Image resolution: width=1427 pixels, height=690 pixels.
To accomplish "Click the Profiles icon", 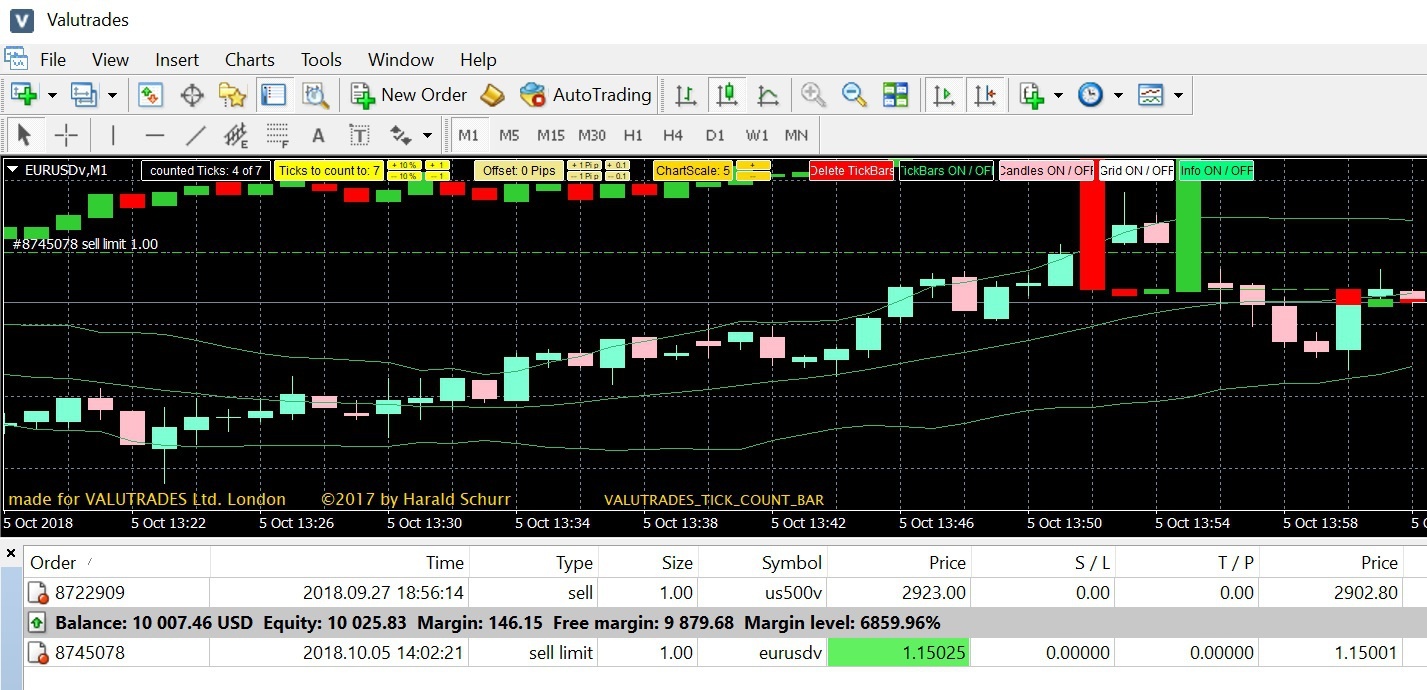I will pyautogui.click(x=84, y=95).
